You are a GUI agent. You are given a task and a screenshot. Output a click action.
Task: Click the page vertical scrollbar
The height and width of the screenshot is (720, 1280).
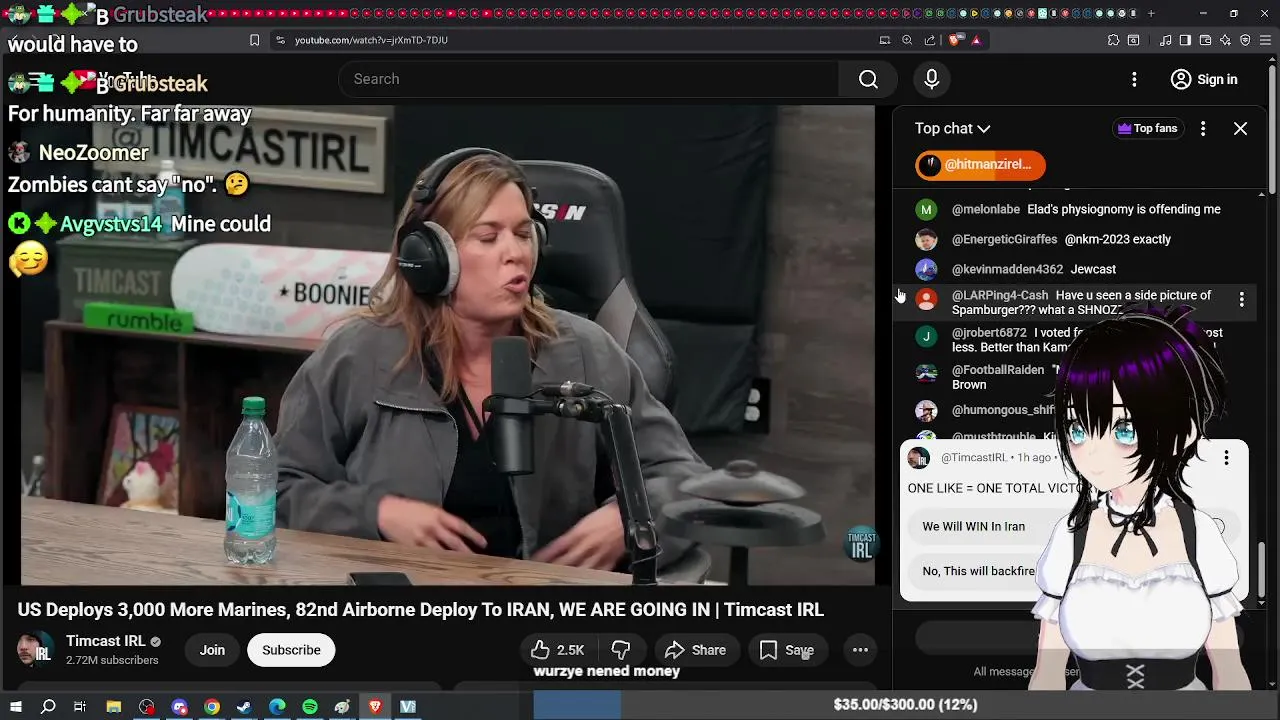tap(1274, 130)
